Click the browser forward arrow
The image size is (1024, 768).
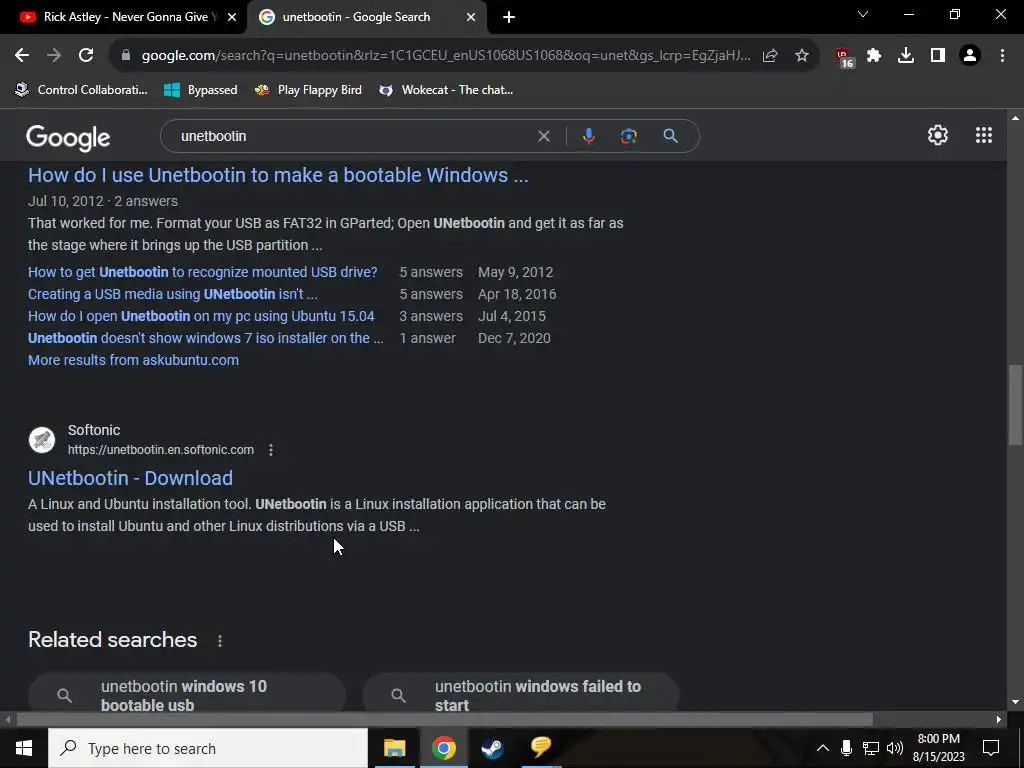pos(54,56)
